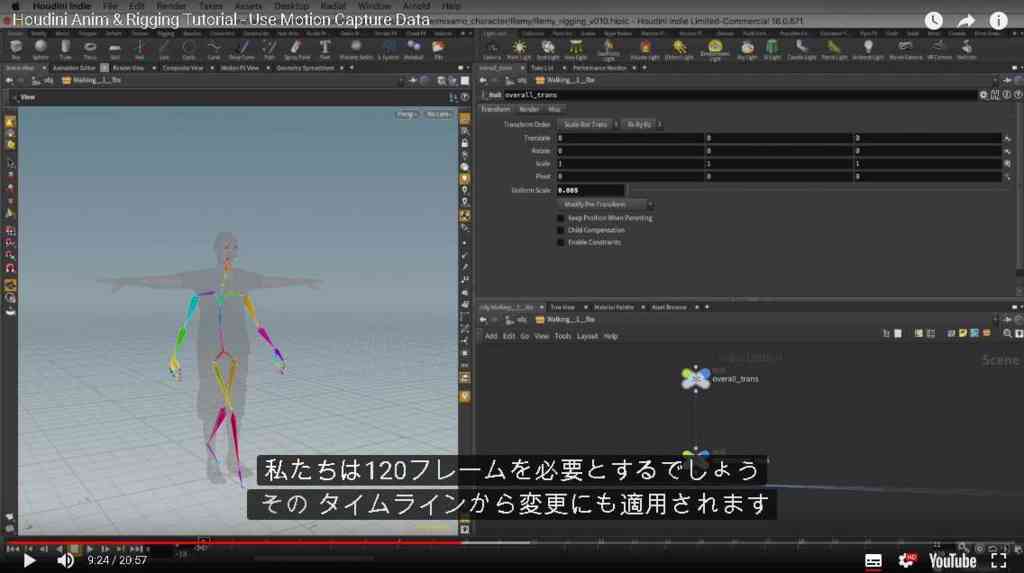
Task: Click the overall_trans node icon
Action: [696, 378]
